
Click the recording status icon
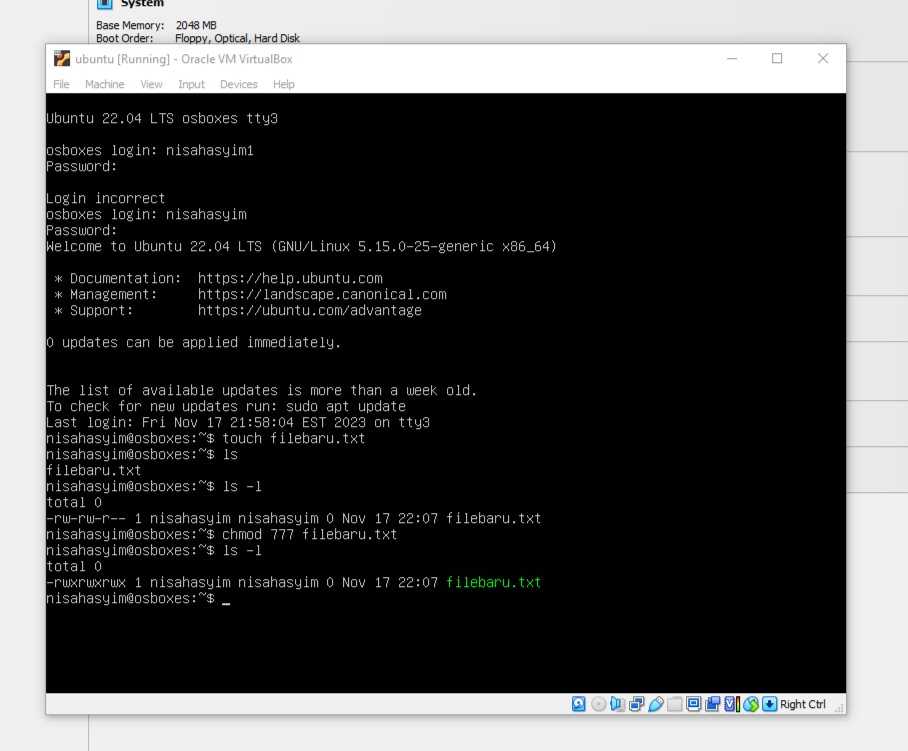coord(712,704)
